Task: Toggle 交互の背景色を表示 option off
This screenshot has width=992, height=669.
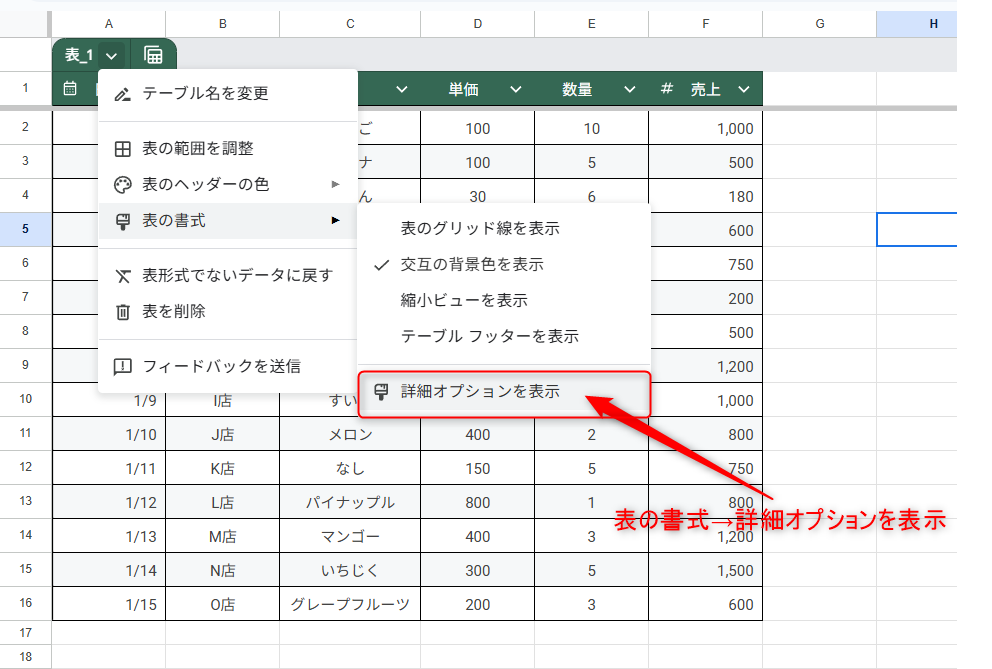Action: pyautogui.click(x=472, y=265)
